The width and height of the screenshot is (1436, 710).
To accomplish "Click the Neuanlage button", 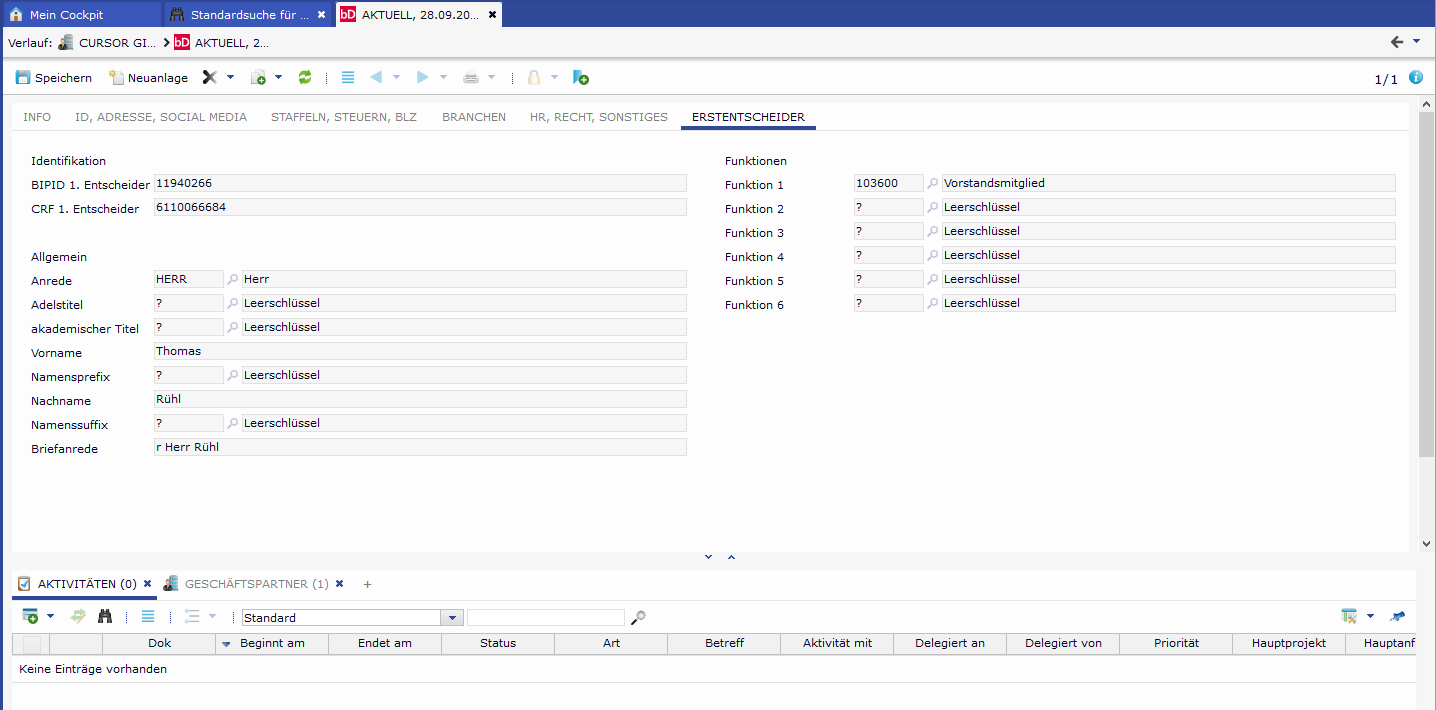I will tap(148, 77).
